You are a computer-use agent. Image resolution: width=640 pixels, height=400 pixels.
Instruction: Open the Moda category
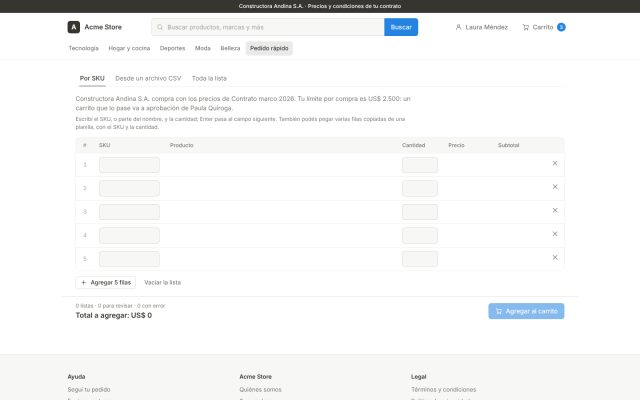pyautogui.click(x=203, y=48)
